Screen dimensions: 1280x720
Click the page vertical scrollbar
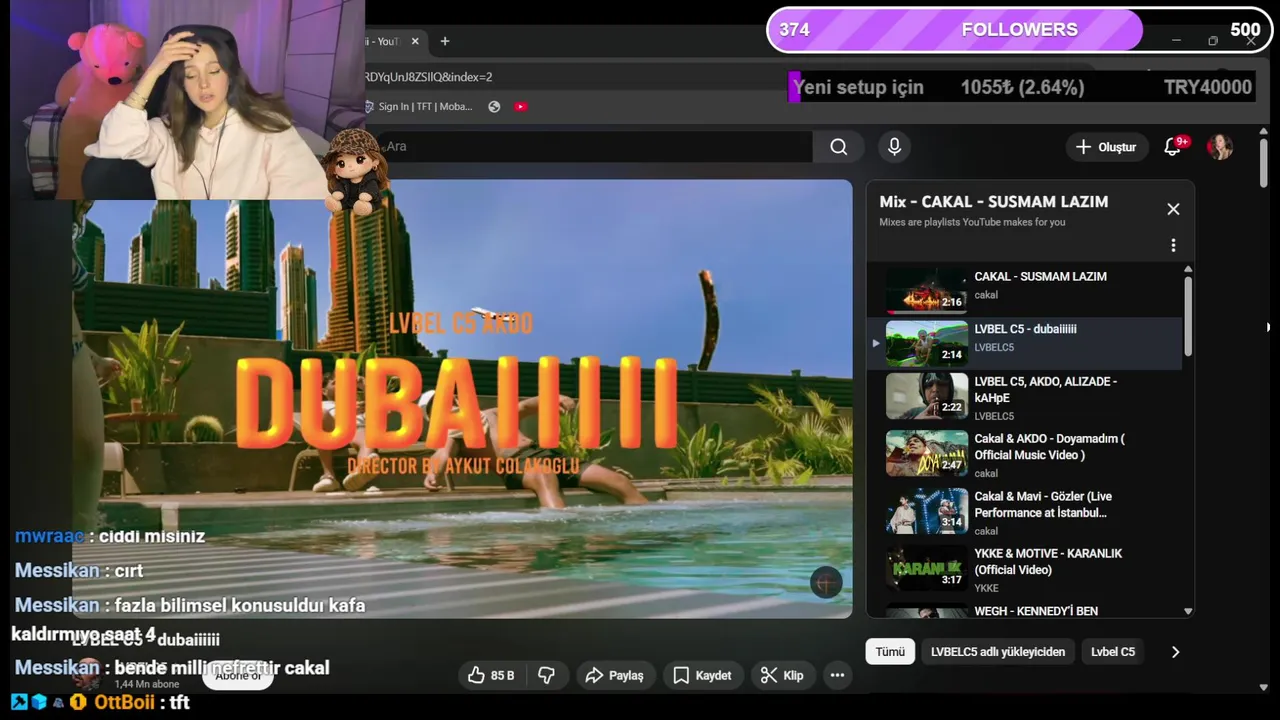click(x=1263, y=162)
